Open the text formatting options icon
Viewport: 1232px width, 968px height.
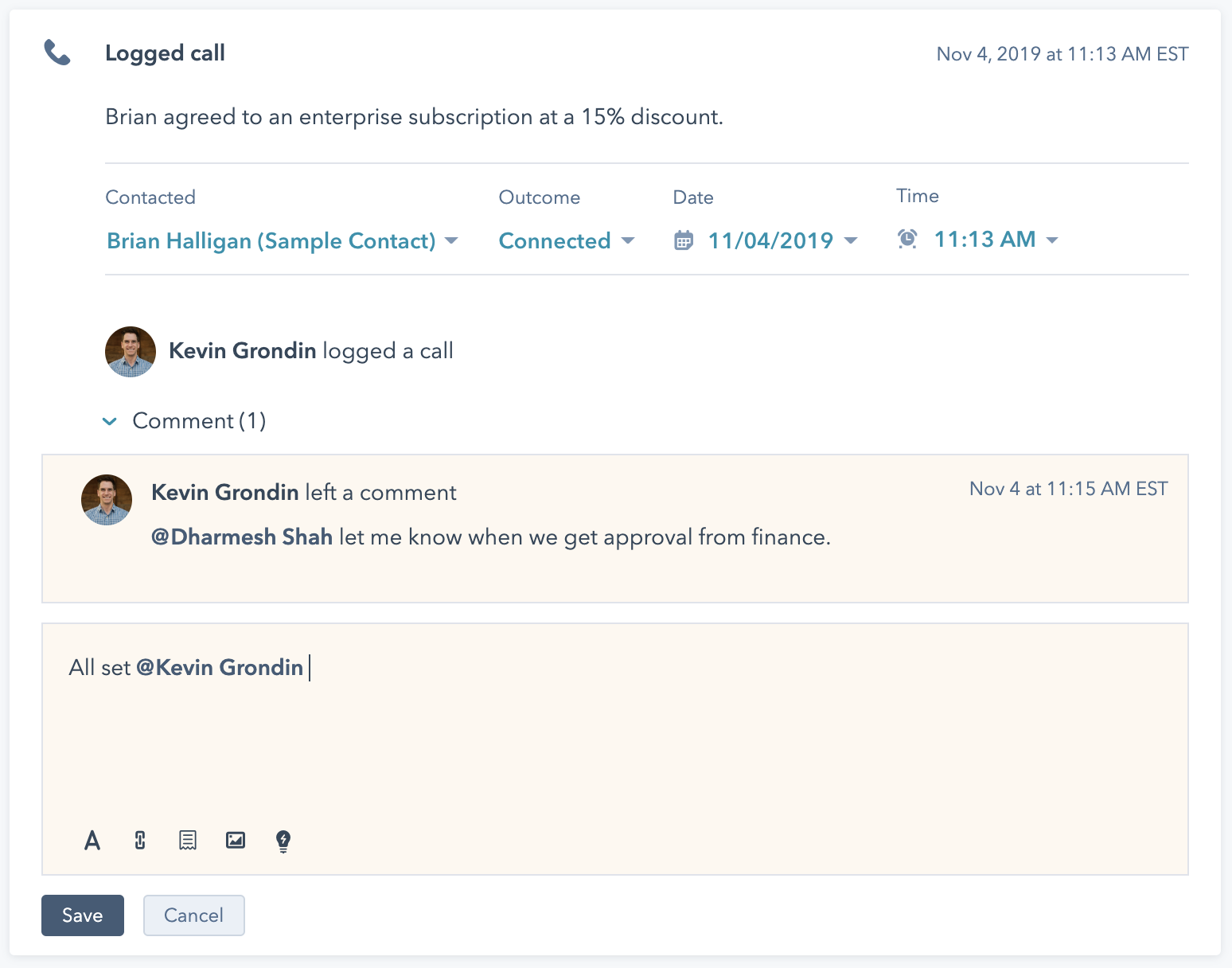(92, 840)
